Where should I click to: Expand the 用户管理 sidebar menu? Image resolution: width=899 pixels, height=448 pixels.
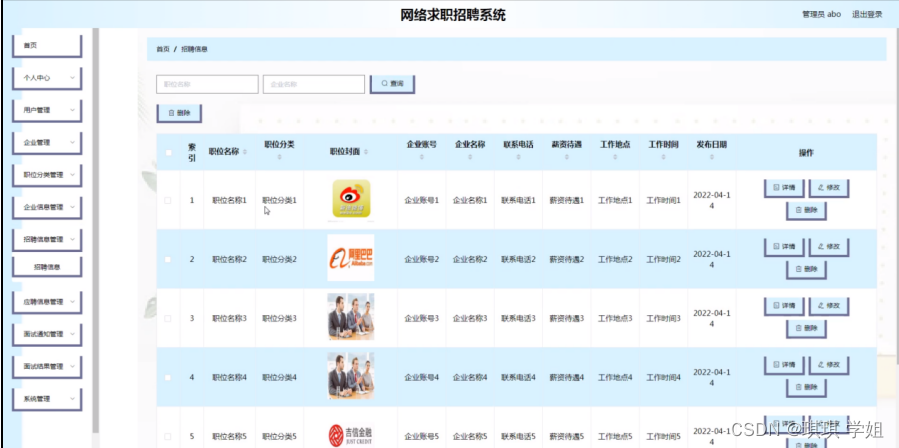pos(47,110)
